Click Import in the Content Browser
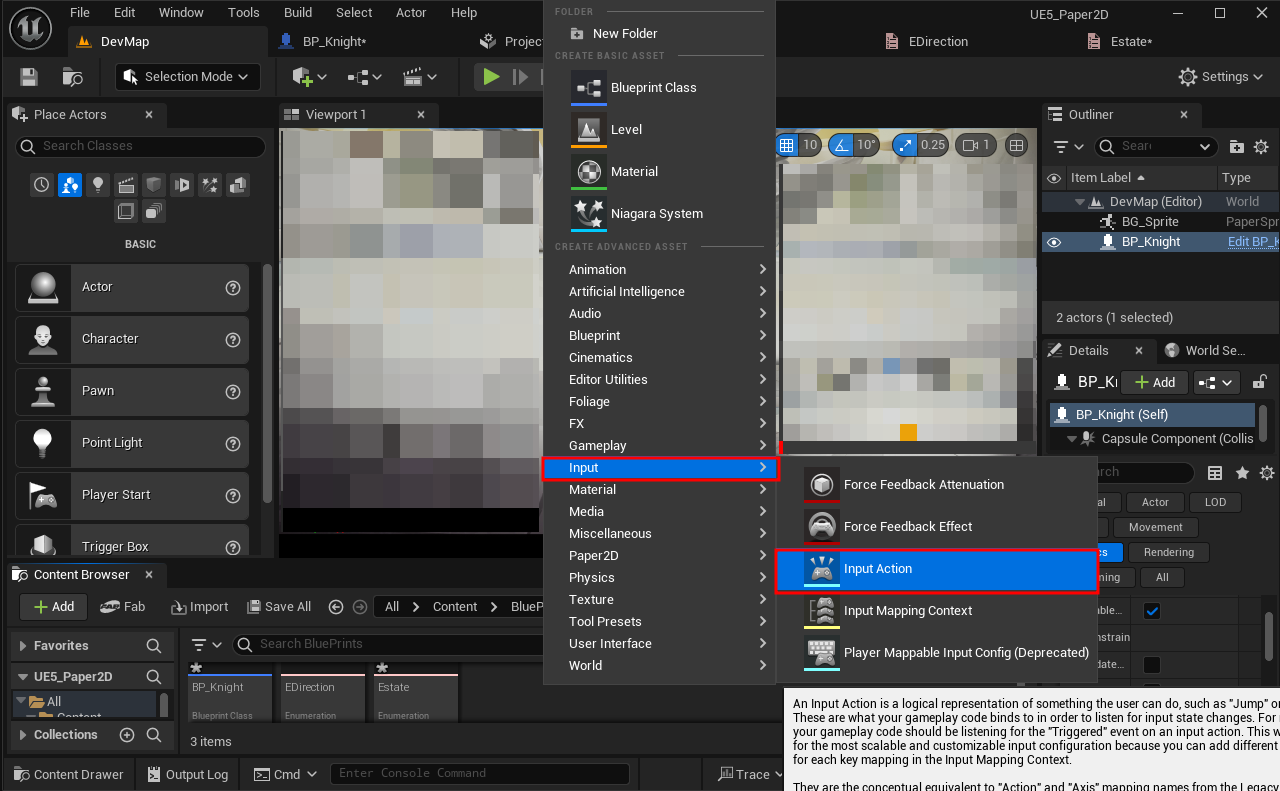Viewport: 1280px width, 791px height. pyautogui.click(x=200, y=607)
